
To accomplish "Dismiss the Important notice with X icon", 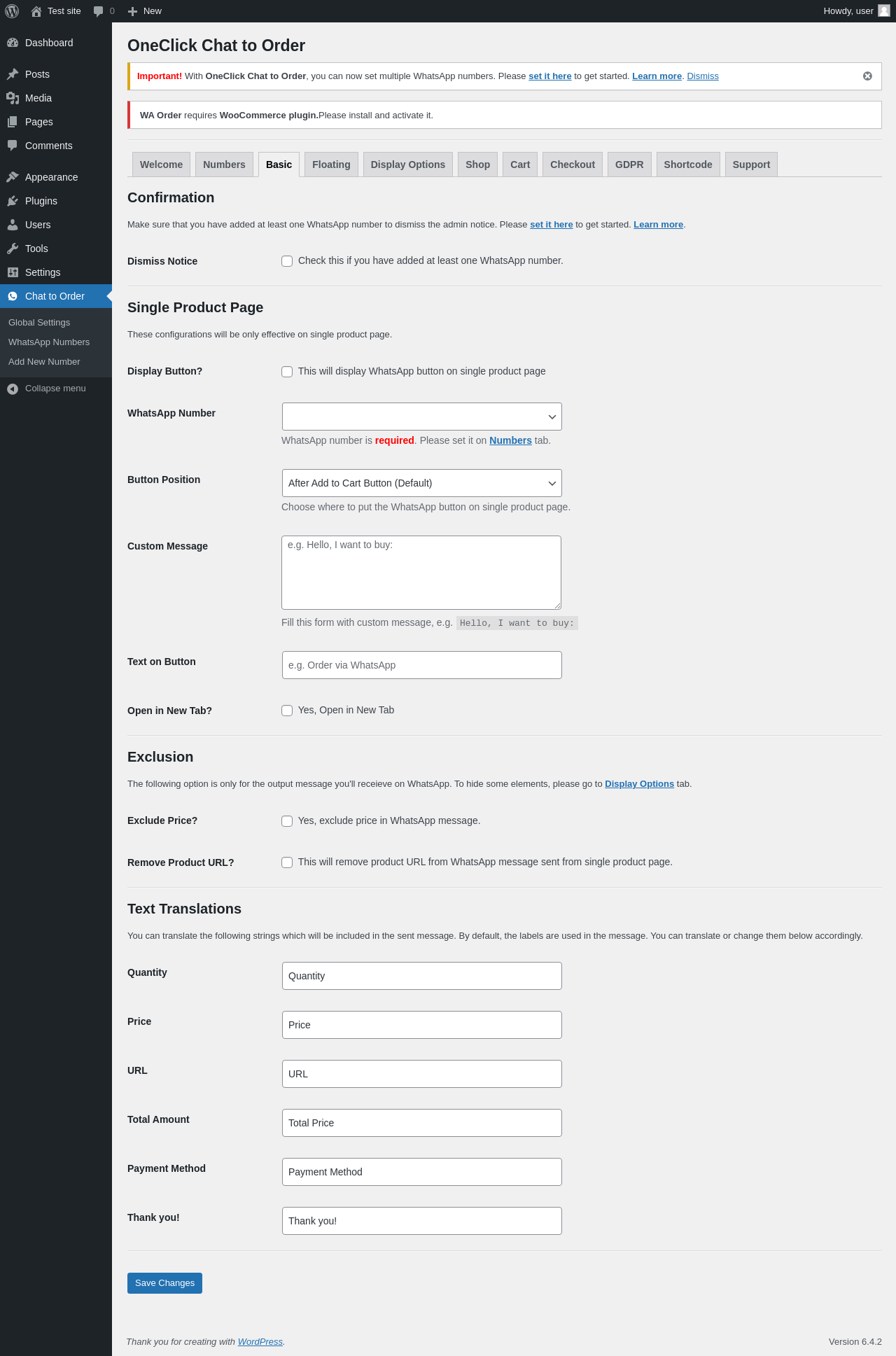I will tap(867, 76).
